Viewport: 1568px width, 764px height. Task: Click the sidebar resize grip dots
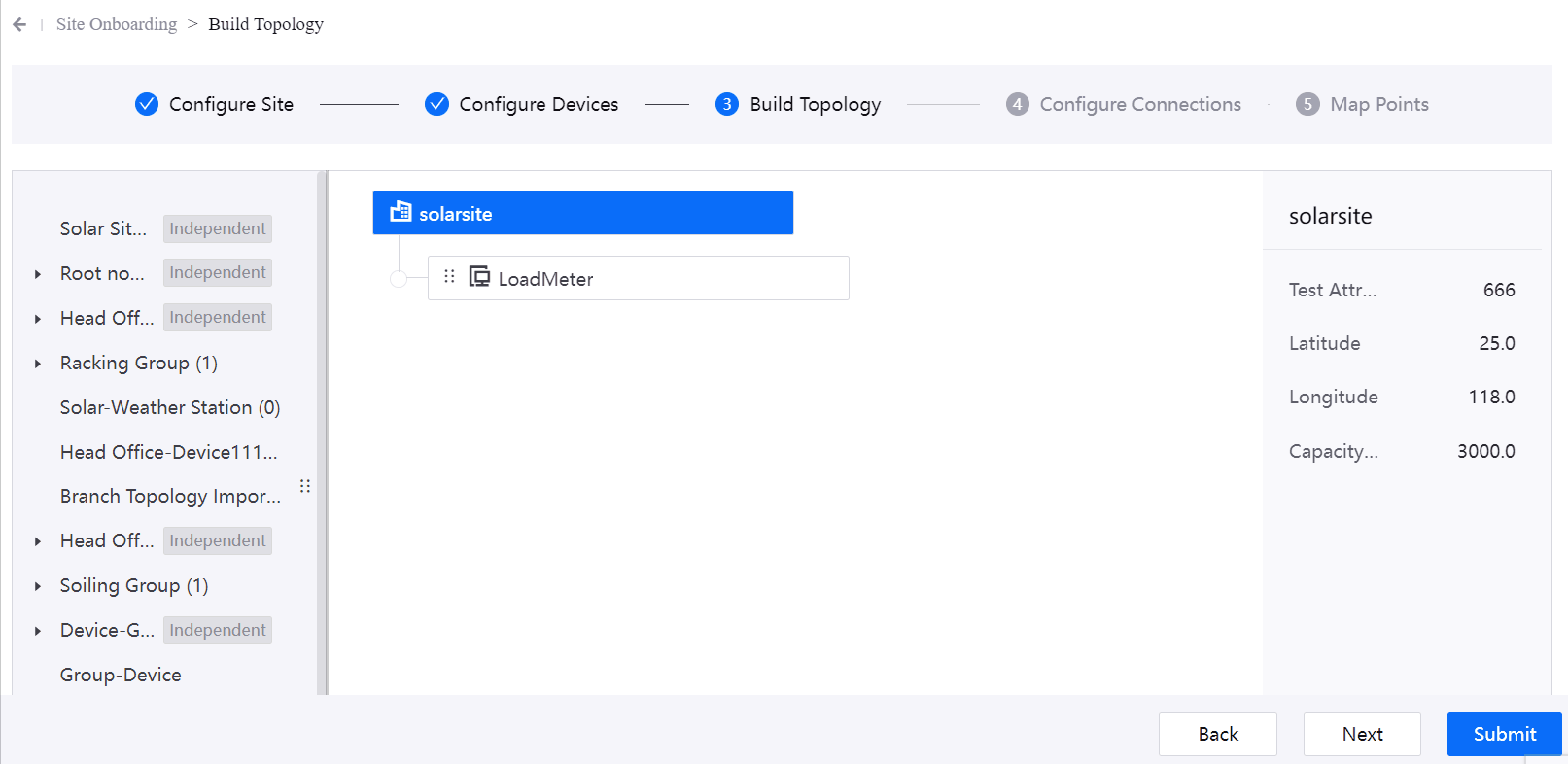pos(305,486)
